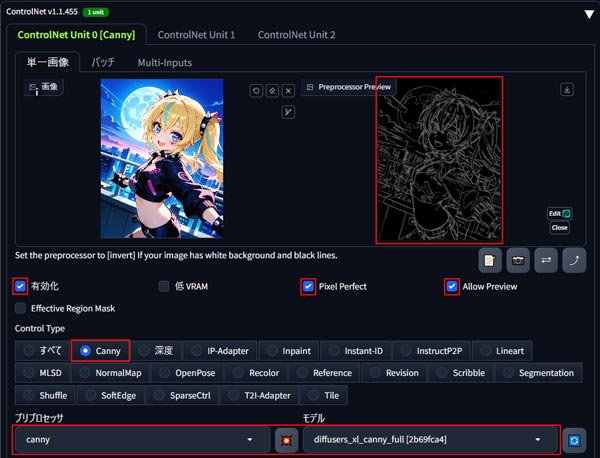The width and height of the screenshot is (600, 458).
Task: Download the preprocessor preview image
Action: pos(567,89)
